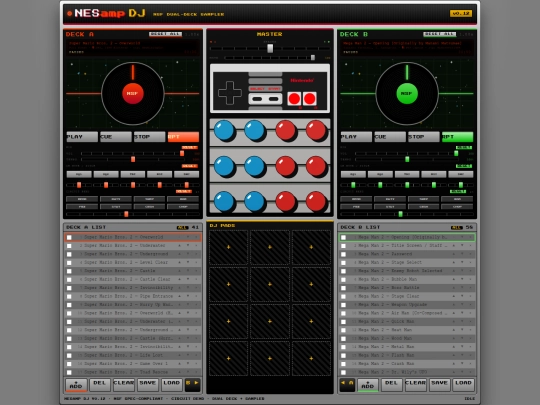This screenshot has width=540, height=405.
Task: Click CLEAR in the Deck A list
Action: pos(124,385)
